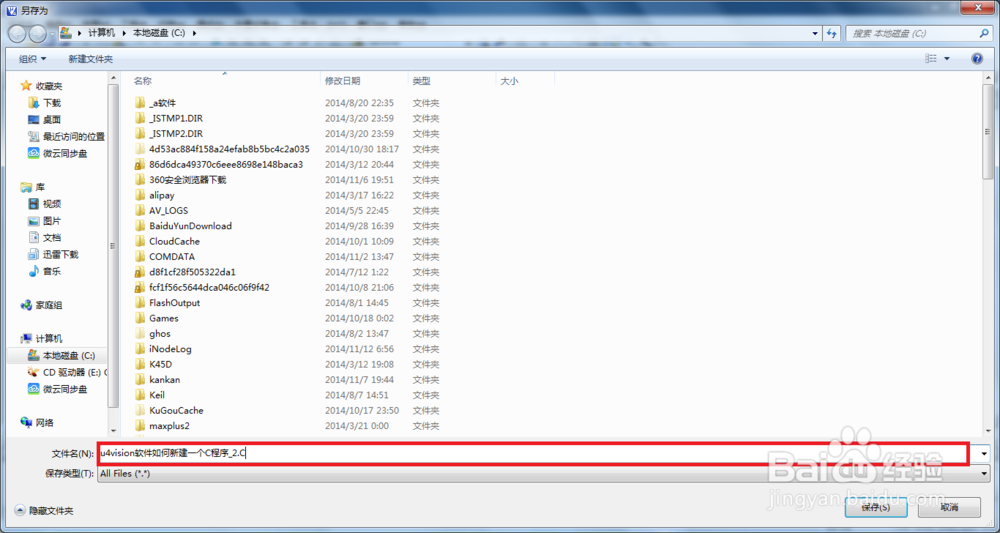Viewport: 1000px width, 533px height.
Task: Click the 微云同步盘 icon under favorites
Action: [34, 153]
